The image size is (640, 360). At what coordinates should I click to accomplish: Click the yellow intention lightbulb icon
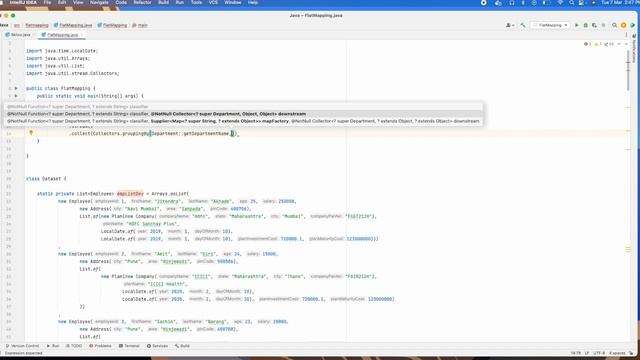point(31,133)
